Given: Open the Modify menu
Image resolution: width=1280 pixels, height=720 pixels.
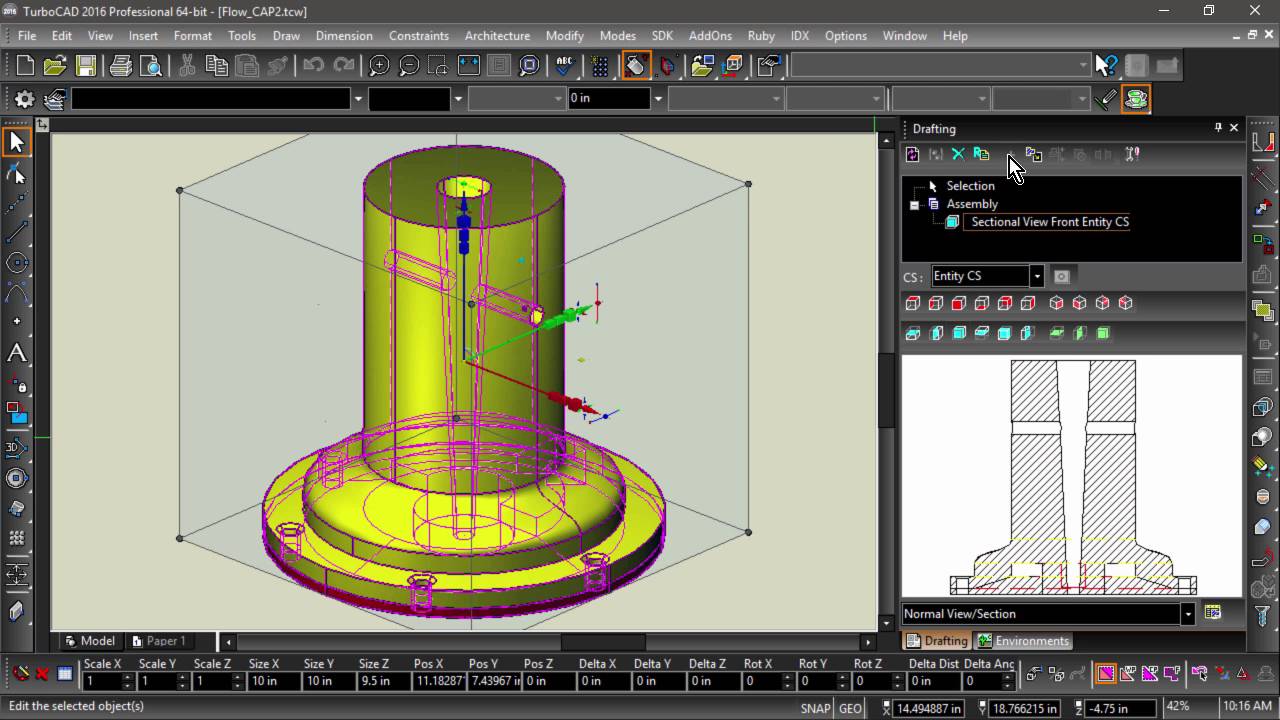Looking at the screenshot, I should (565, 35).
